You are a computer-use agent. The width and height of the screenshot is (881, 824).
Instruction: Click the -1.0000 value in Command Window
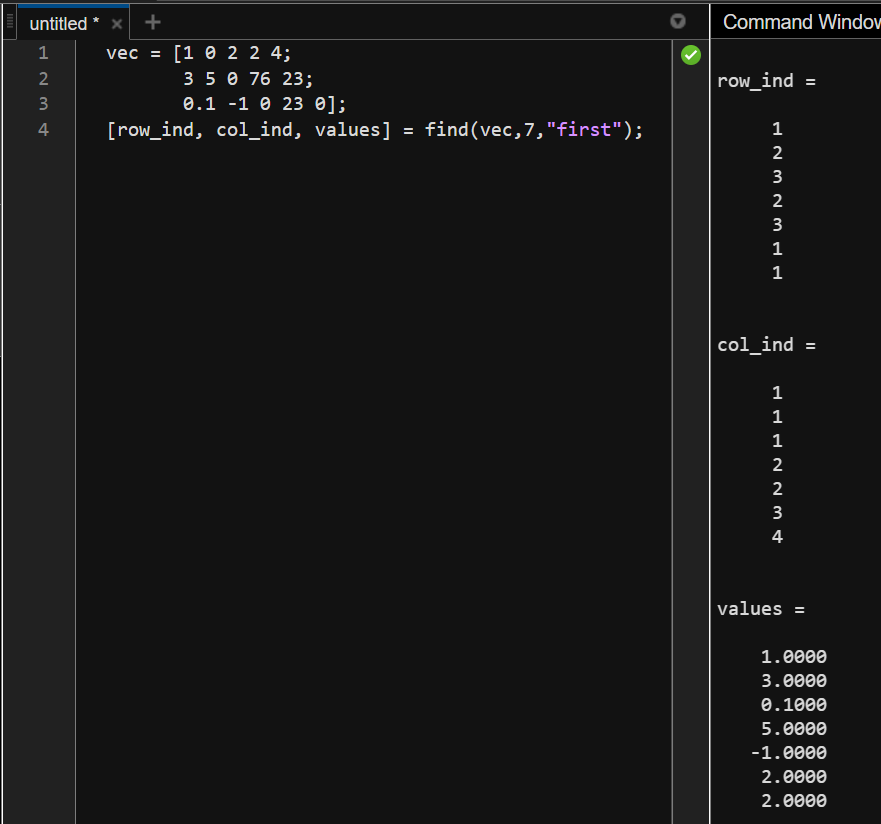[x=788, y=753]
